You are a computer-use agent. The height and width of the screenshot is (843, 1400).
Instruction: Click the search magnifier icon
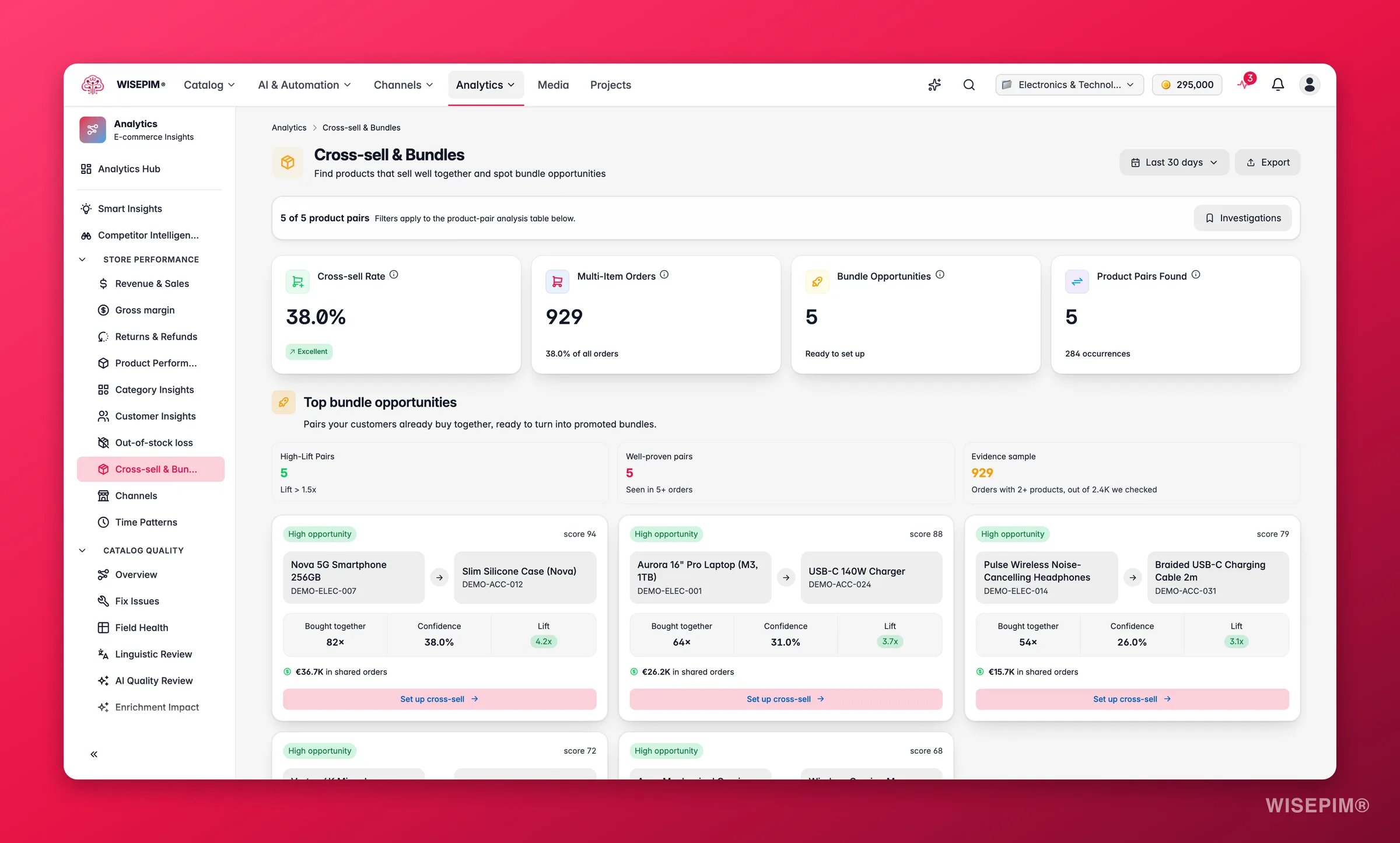click(969, 85)
